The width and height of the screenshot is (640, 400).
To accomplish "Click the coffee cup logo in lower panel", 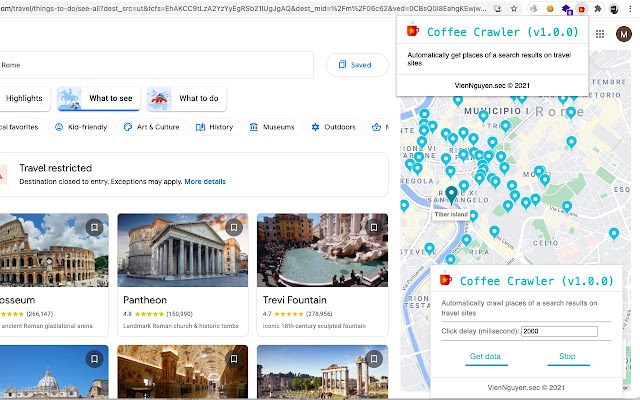I will point(445,280).
